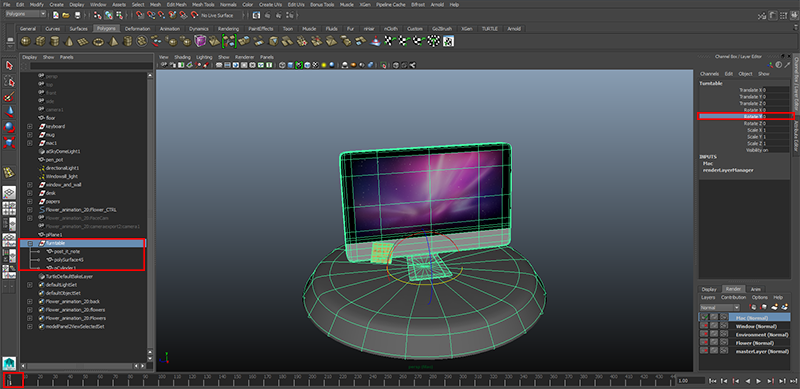Switch to the Rendering shelf tab
This screenshot has width=800, height=389.
[228, 29]
